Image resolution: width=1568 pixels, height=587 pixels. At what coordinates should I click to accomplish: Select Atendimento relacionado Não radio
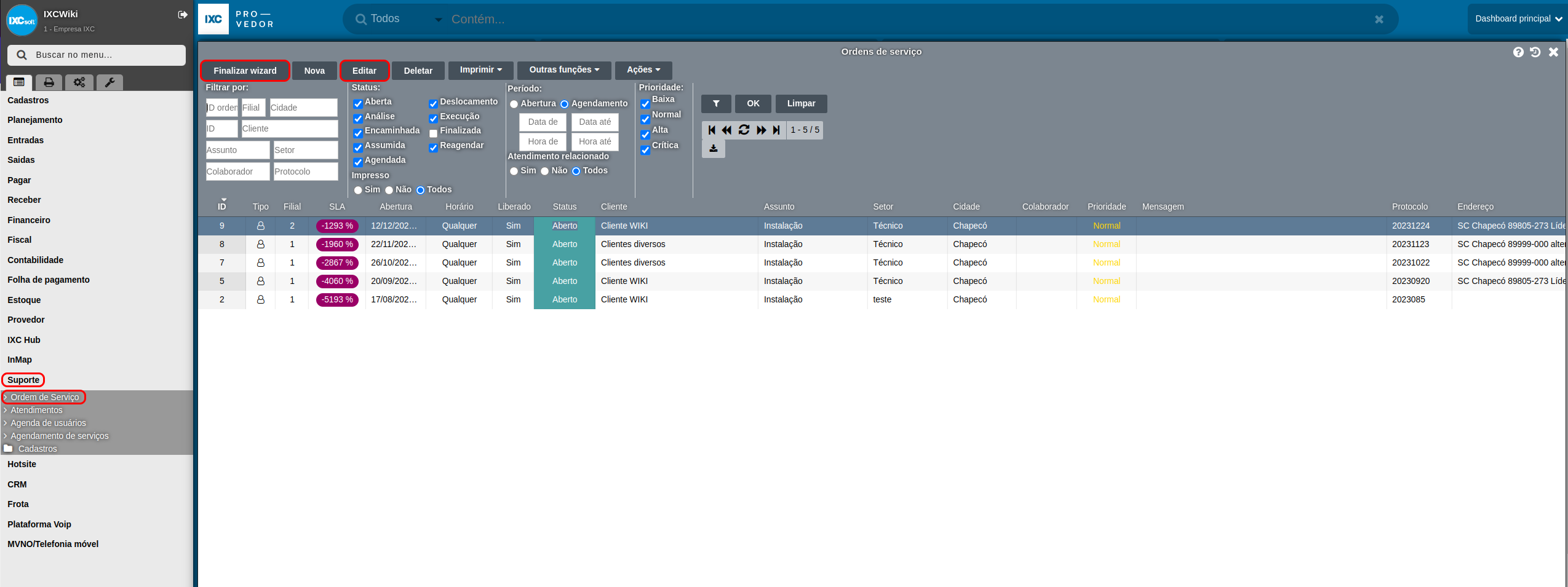pos(544,171)
